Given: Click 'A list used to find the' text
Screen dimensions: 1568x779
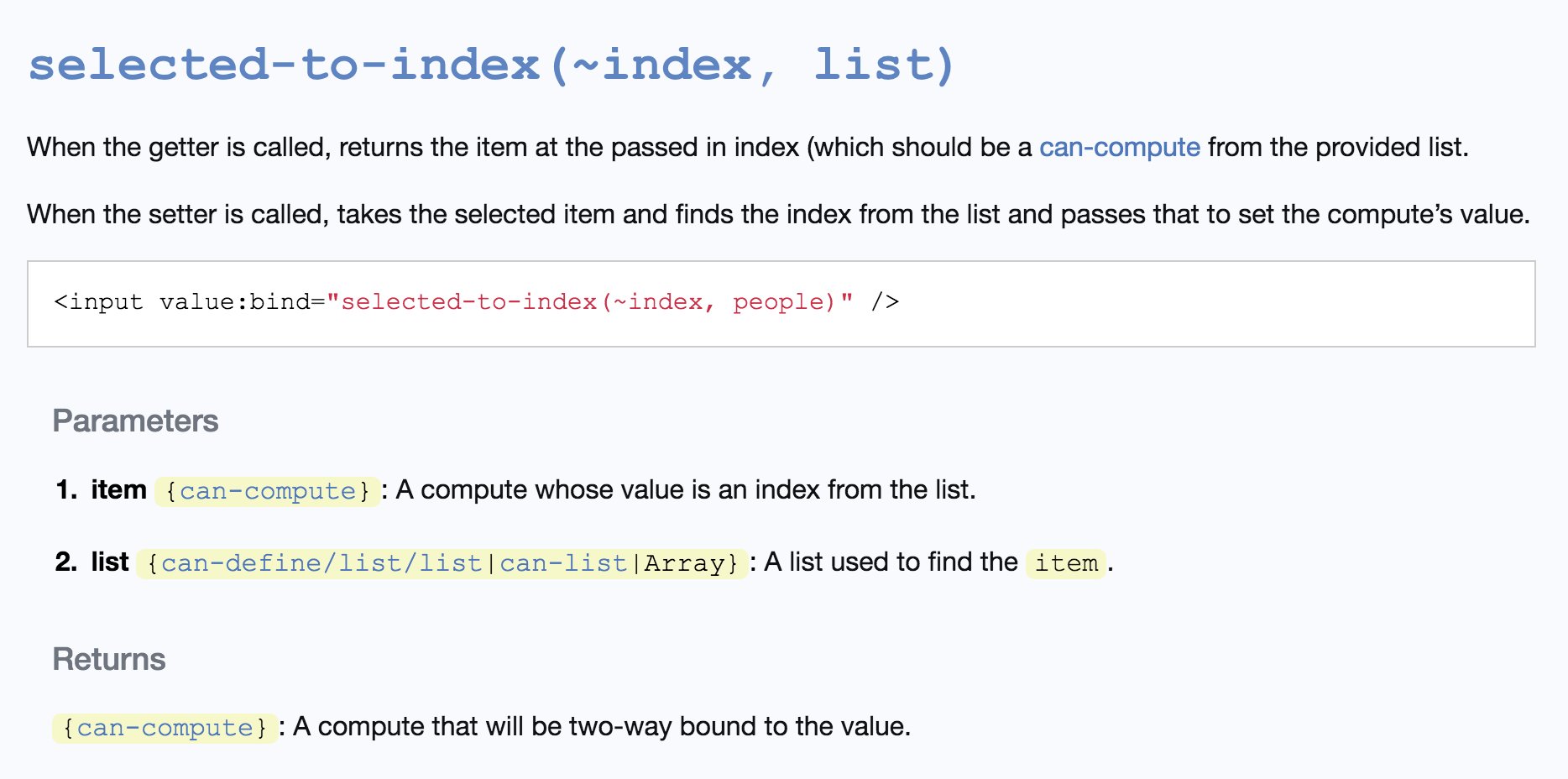Looking at the screenshot, I should pos(891,562).
